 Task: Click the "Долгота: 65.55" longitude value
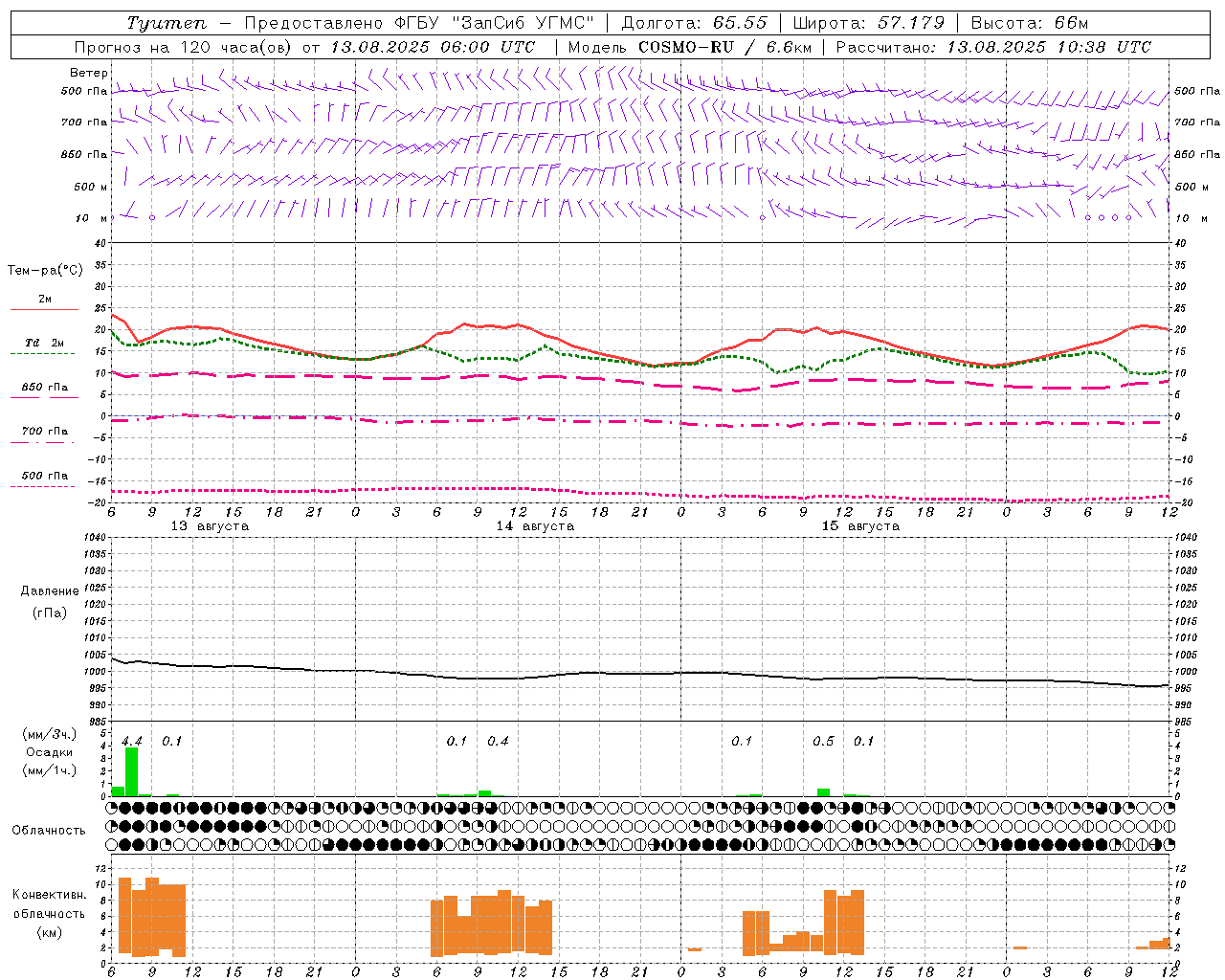[694, 23]
